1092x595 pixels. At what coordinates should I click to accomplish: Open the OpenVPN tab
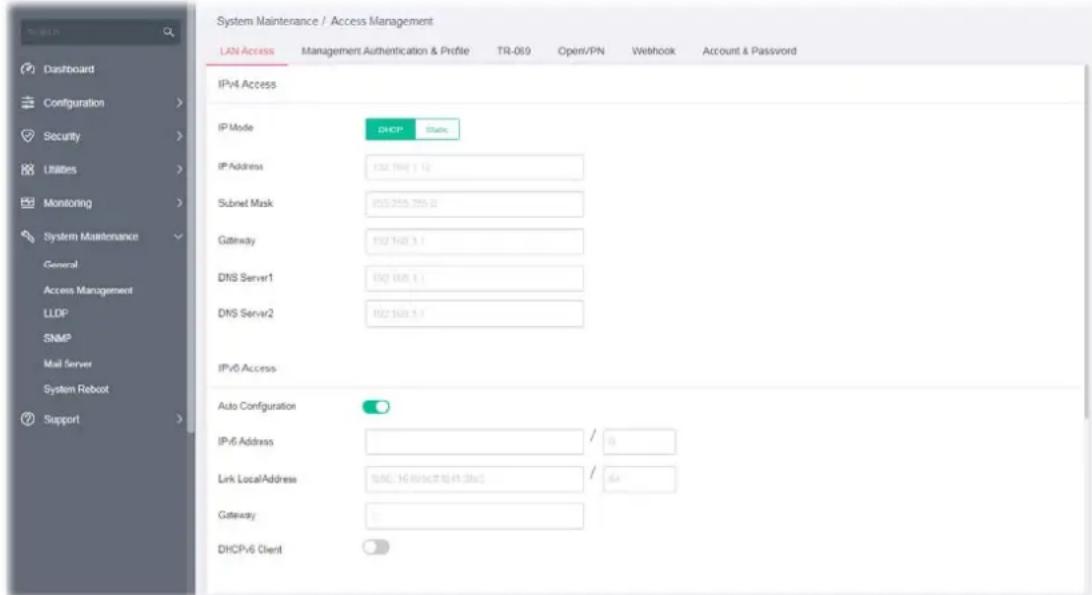[x=581, y=51]
